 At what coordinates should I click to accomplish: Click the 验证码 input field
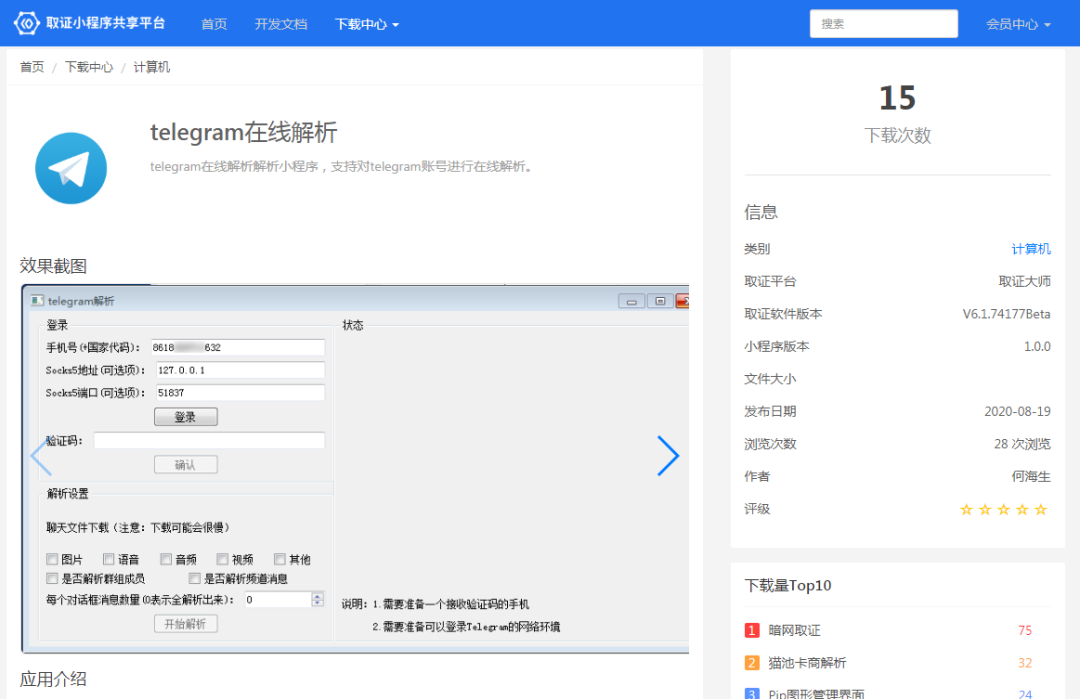coord(209,441)
